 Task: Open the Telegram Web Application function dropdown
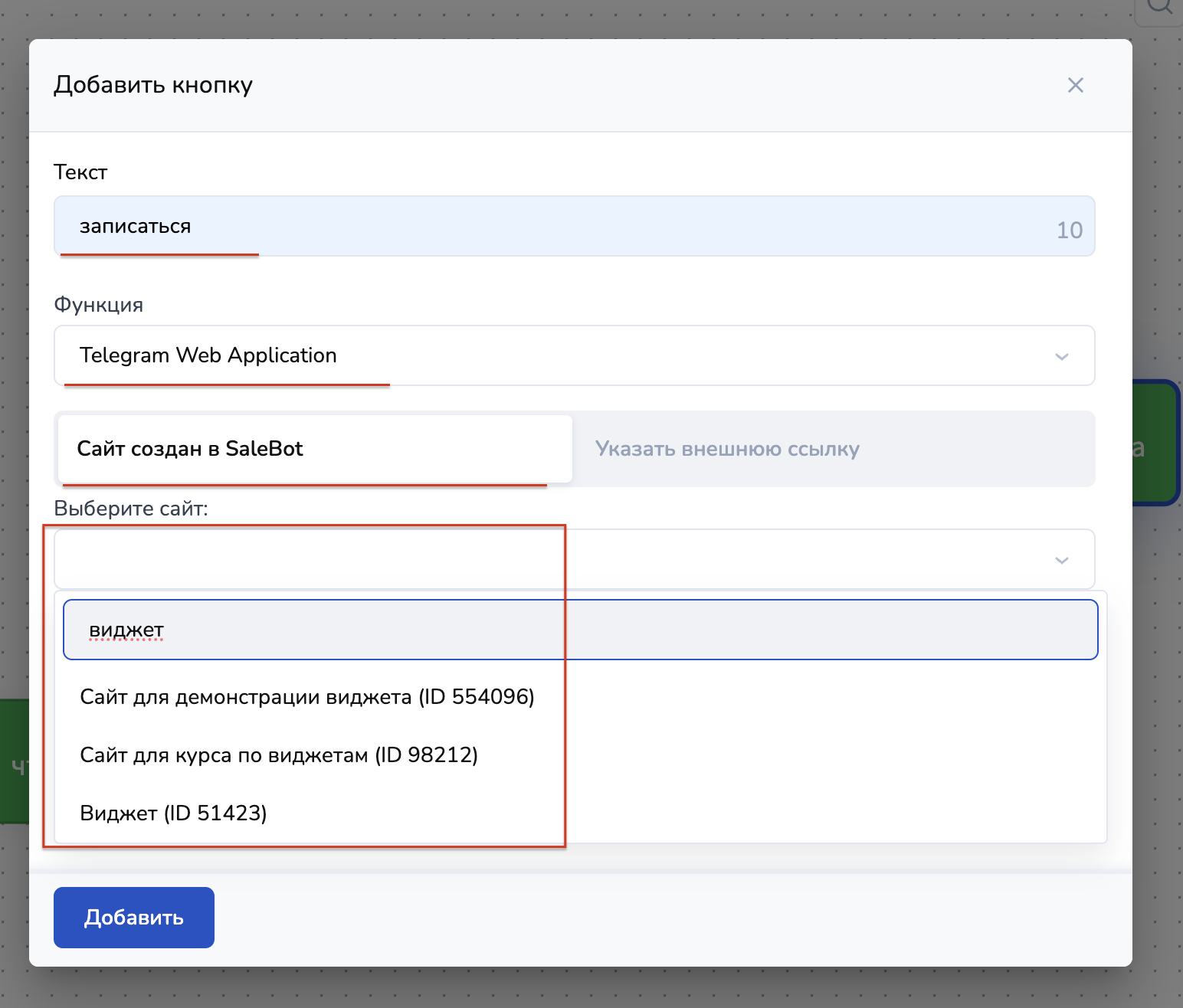tap(536, 355)
